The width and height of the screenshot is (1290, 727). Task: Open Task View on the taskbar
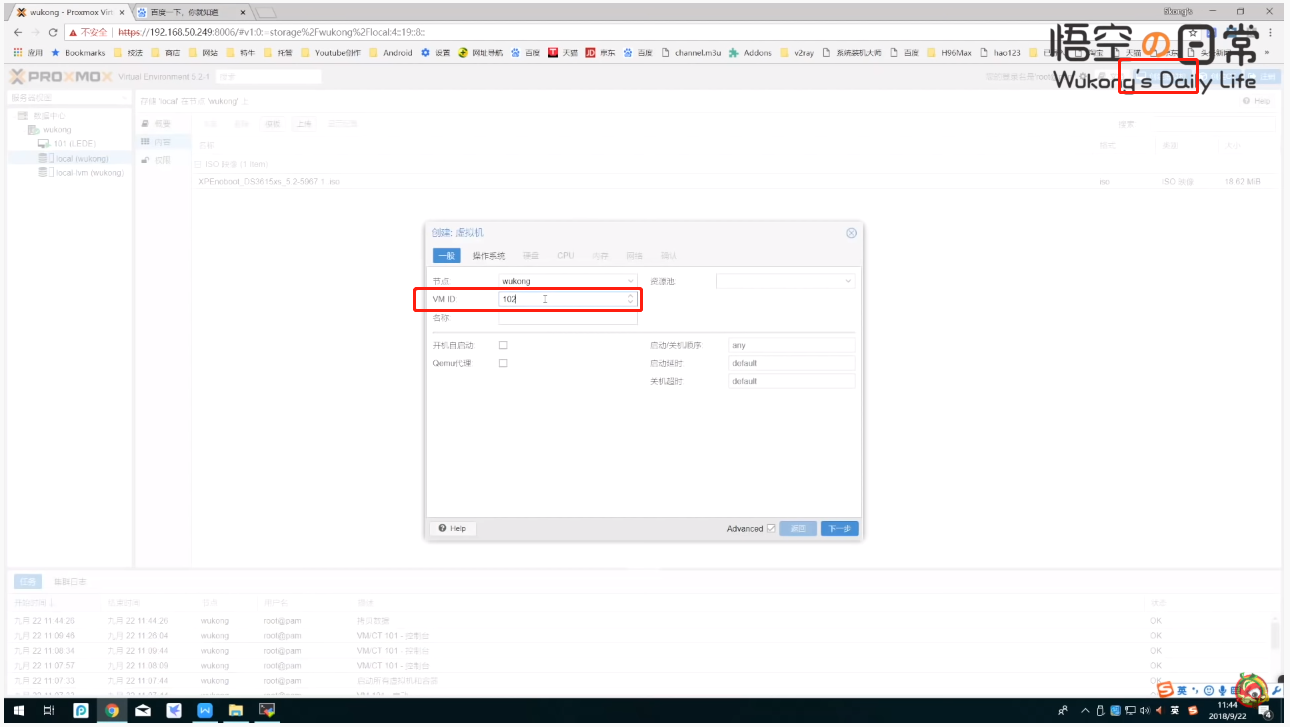pyautogui.click(x=49, y=711)
